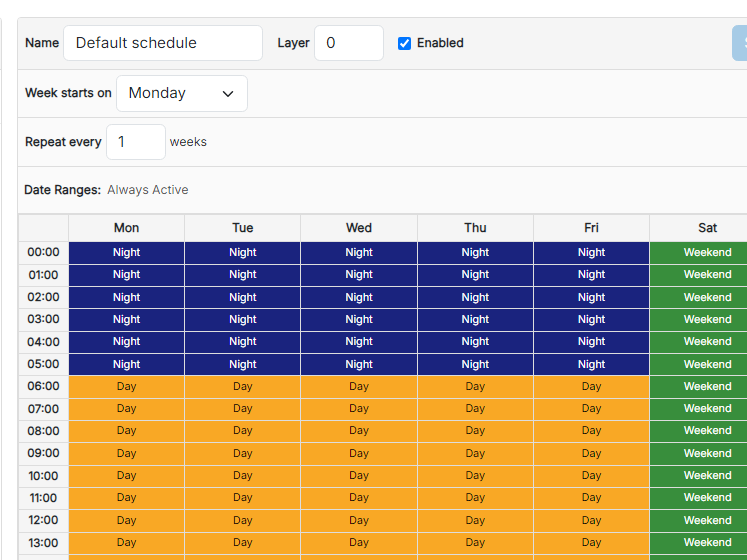
Task: Select Saturday 05:00 Weekend cell
Action: pyautogui.click(x=698, y=364)
